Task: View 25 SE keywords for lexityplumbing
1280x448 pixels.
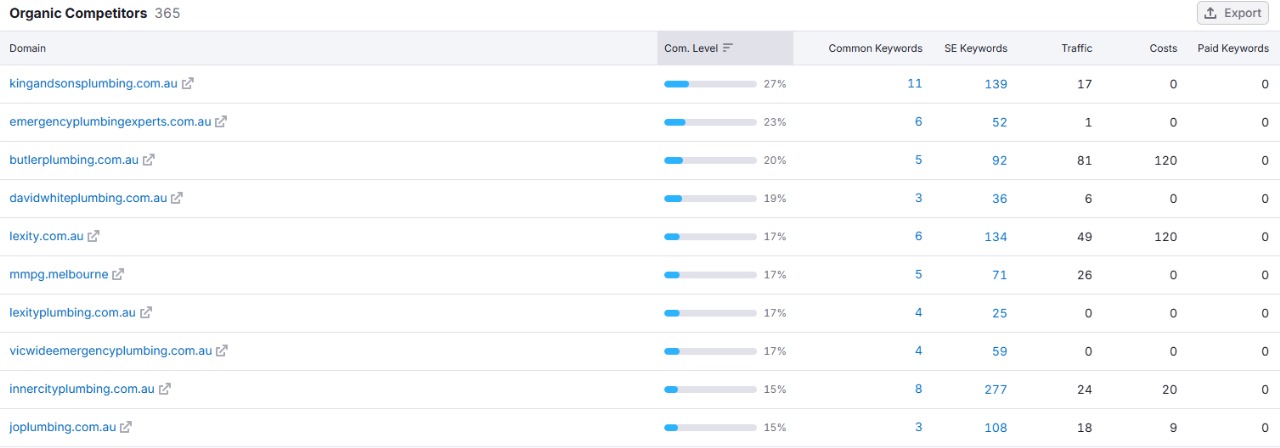Action: [x=999, y=312]
